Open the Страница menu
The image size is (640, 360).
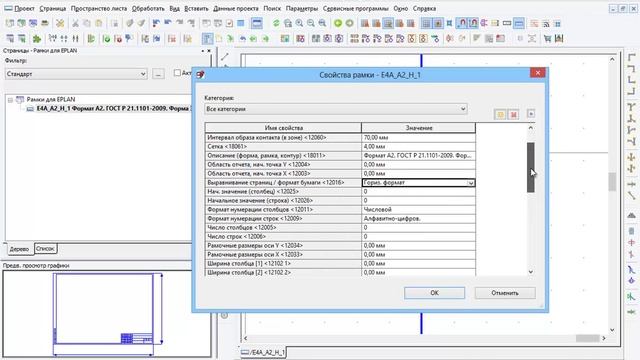[53, 8]
